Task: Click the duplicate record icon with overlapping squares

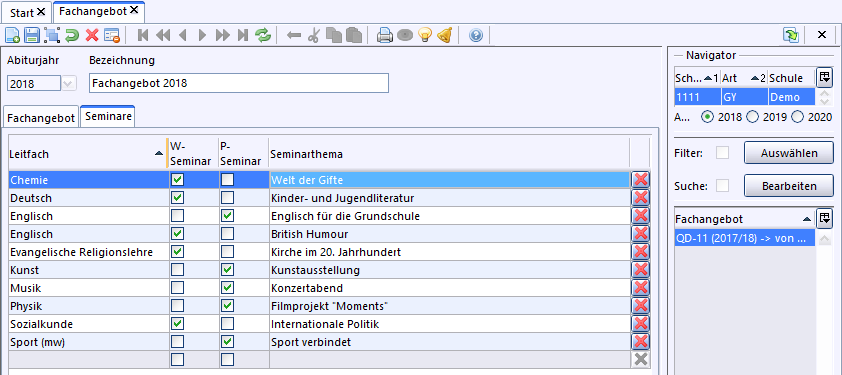Action: pos(52,35)
